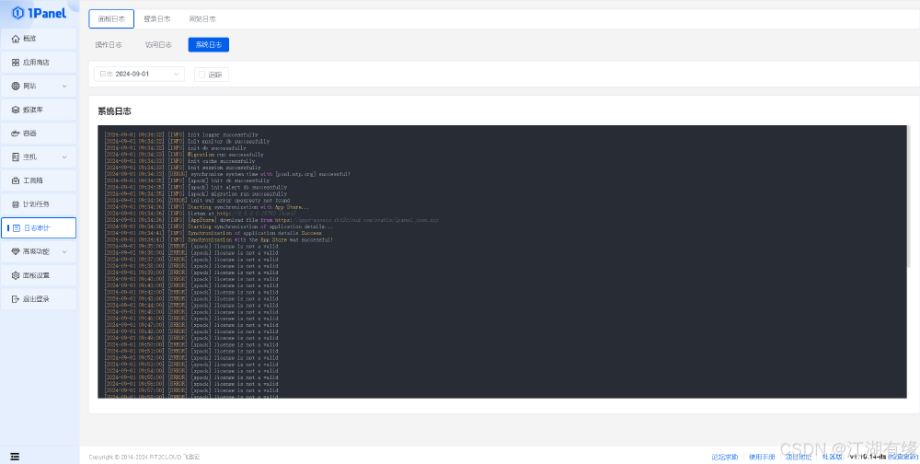Switch to the 登录日志 tab
The image size is (920, 464).
(157, 19)
